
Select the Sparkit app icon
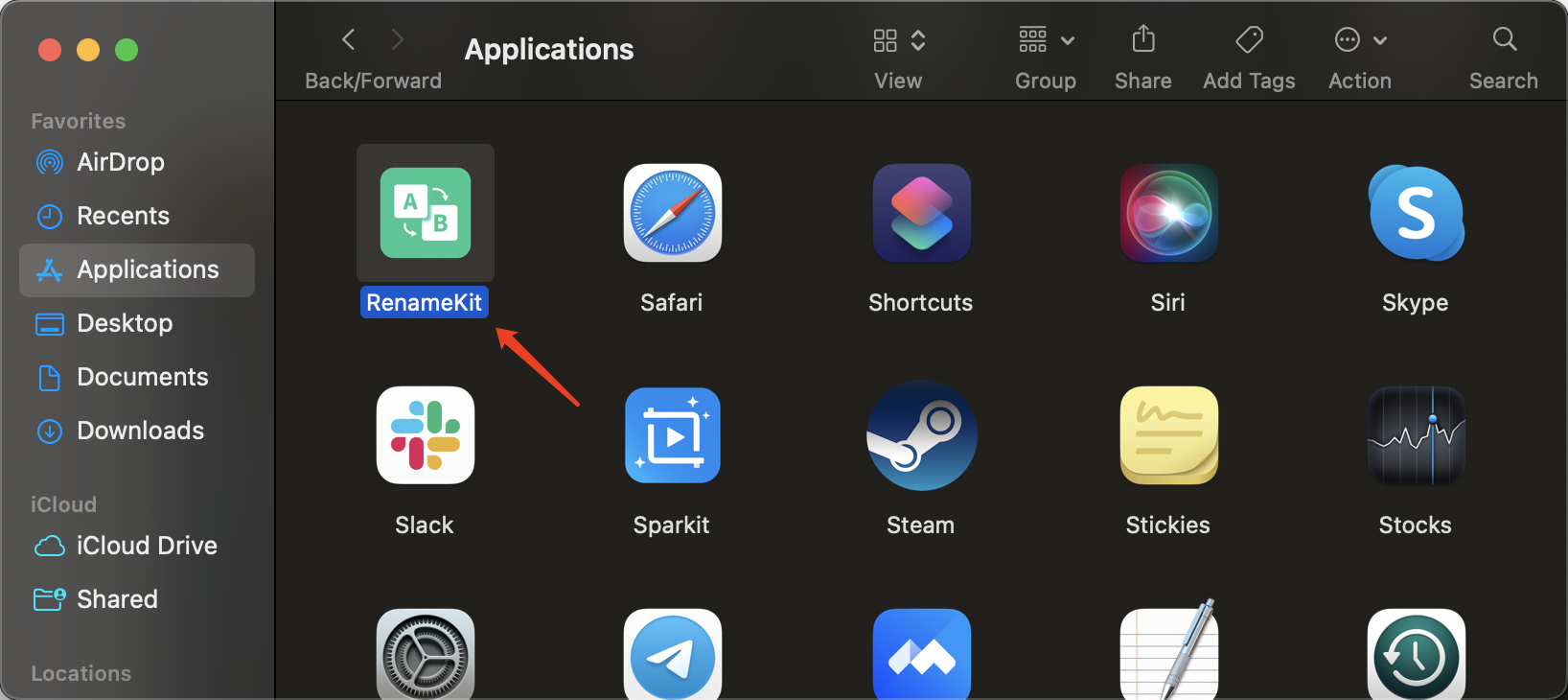(673, 435)
